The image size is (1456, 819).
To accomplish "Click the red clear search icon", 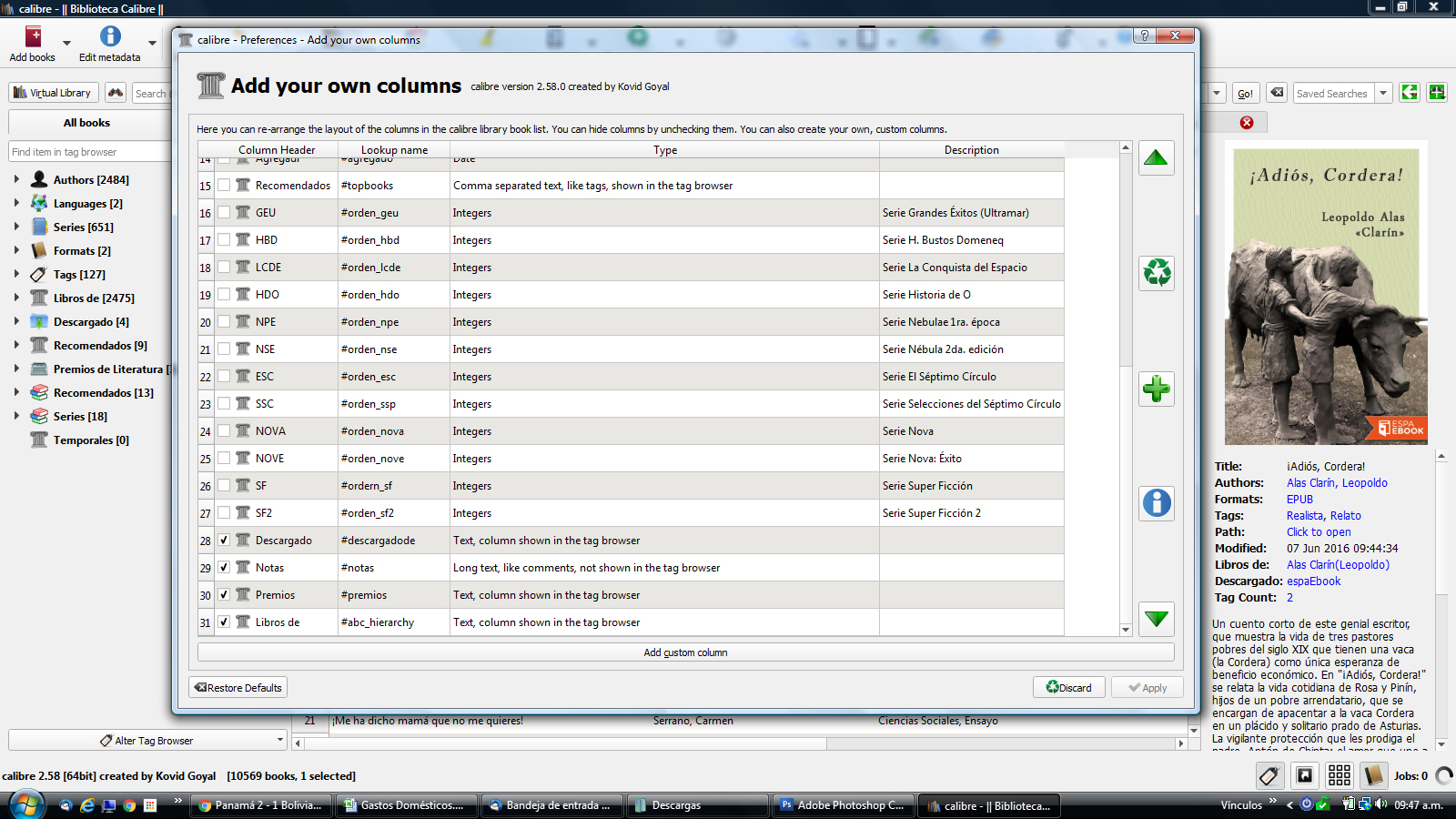I will coord(1247,122).
